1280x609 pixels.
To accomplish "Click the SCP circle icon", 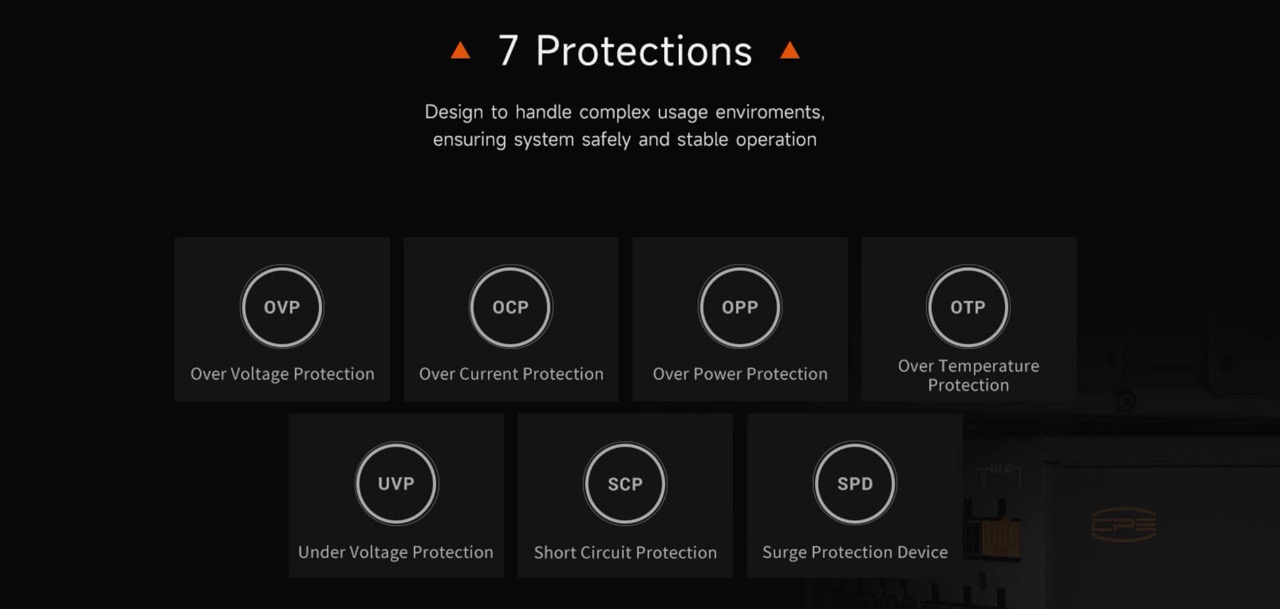I will click(625, 484).
